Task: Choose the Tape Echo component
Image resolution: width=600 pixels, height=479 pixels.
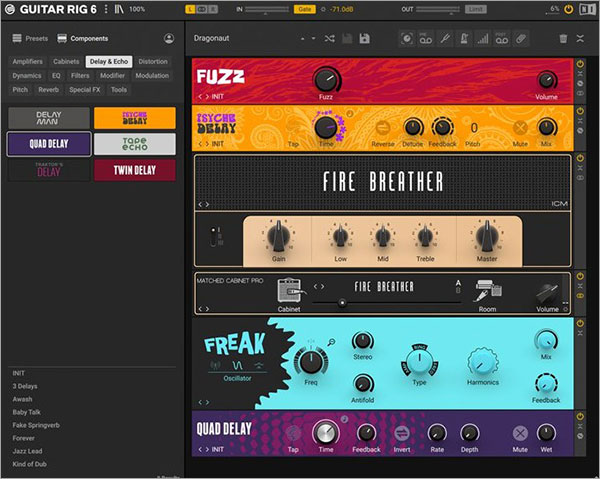Action: pos(135,144)
